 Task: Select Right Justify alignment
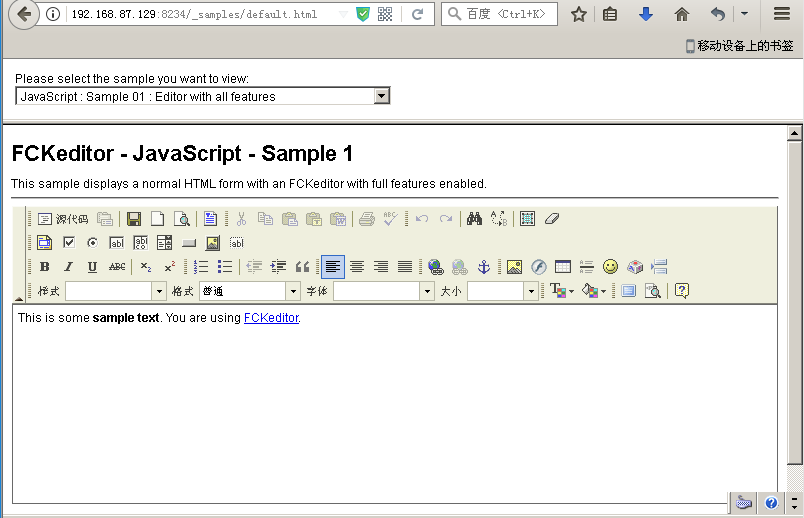pyautogui.click(x=381, y=267)
